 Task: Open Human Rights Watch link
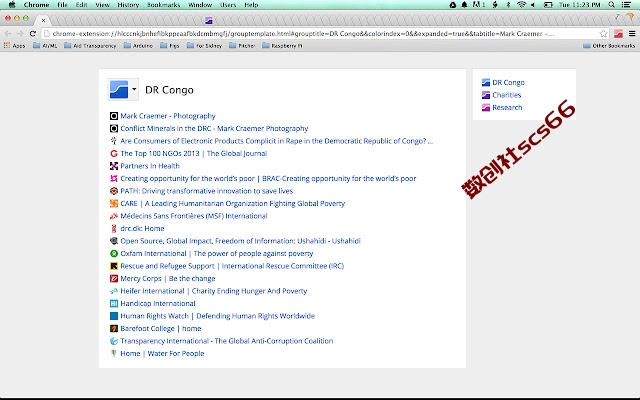point(218,316)
